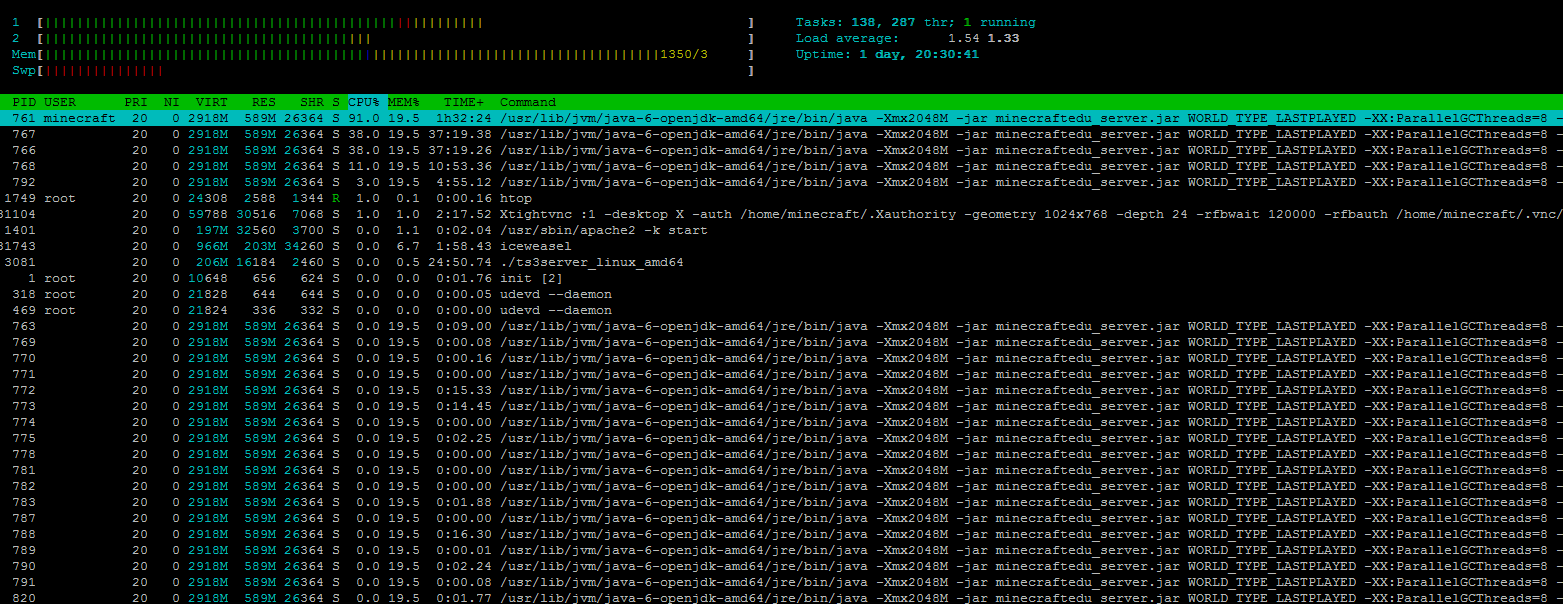This screenshot has width=1563, height=604.
Task: Select the java thread row PID 769
Action: coord(781,342)
